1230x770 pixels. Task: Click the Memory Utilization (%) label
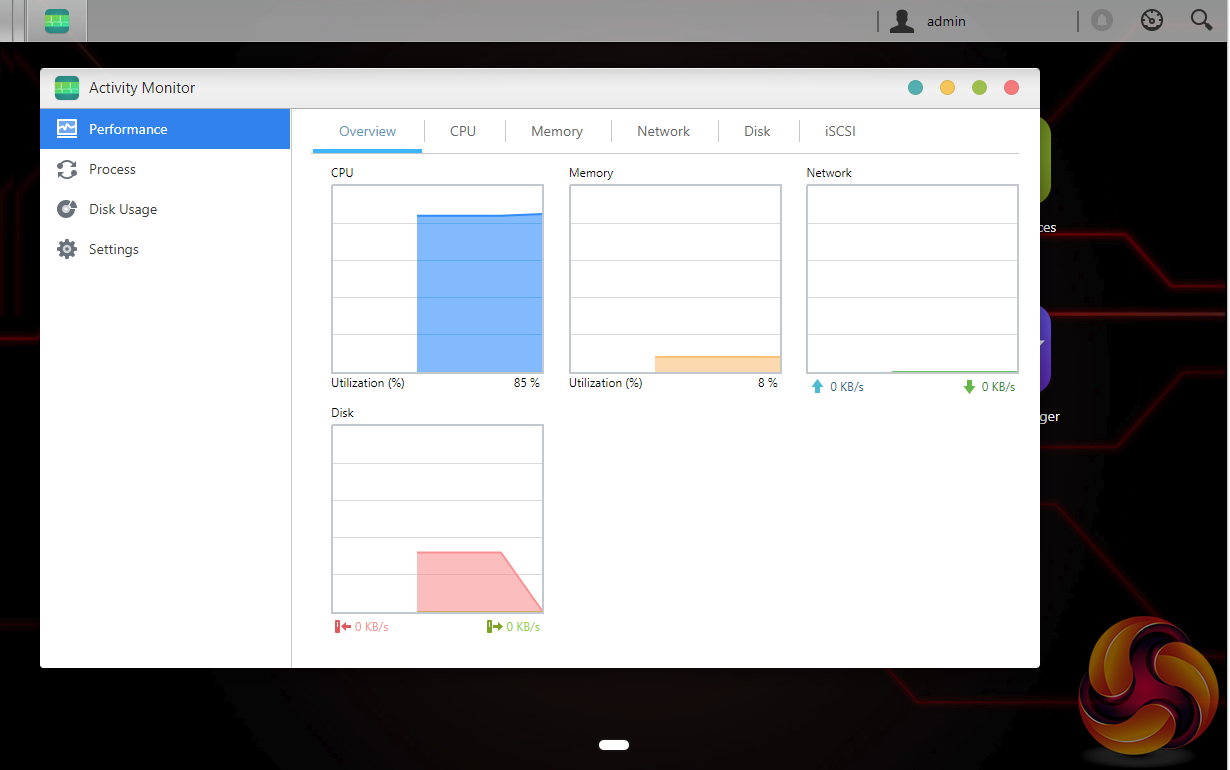(x=606, y=383)
